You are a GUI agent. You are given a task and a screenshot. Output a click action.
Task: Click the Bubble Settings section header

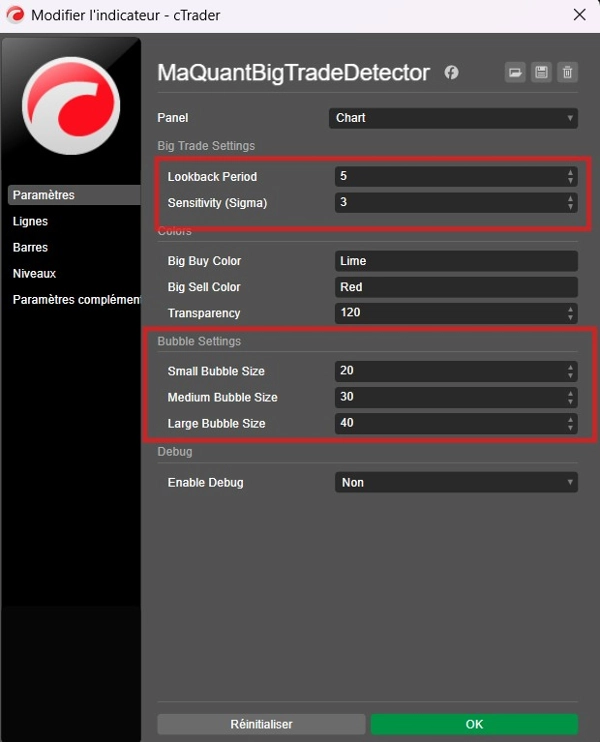[x=199, y=341]
